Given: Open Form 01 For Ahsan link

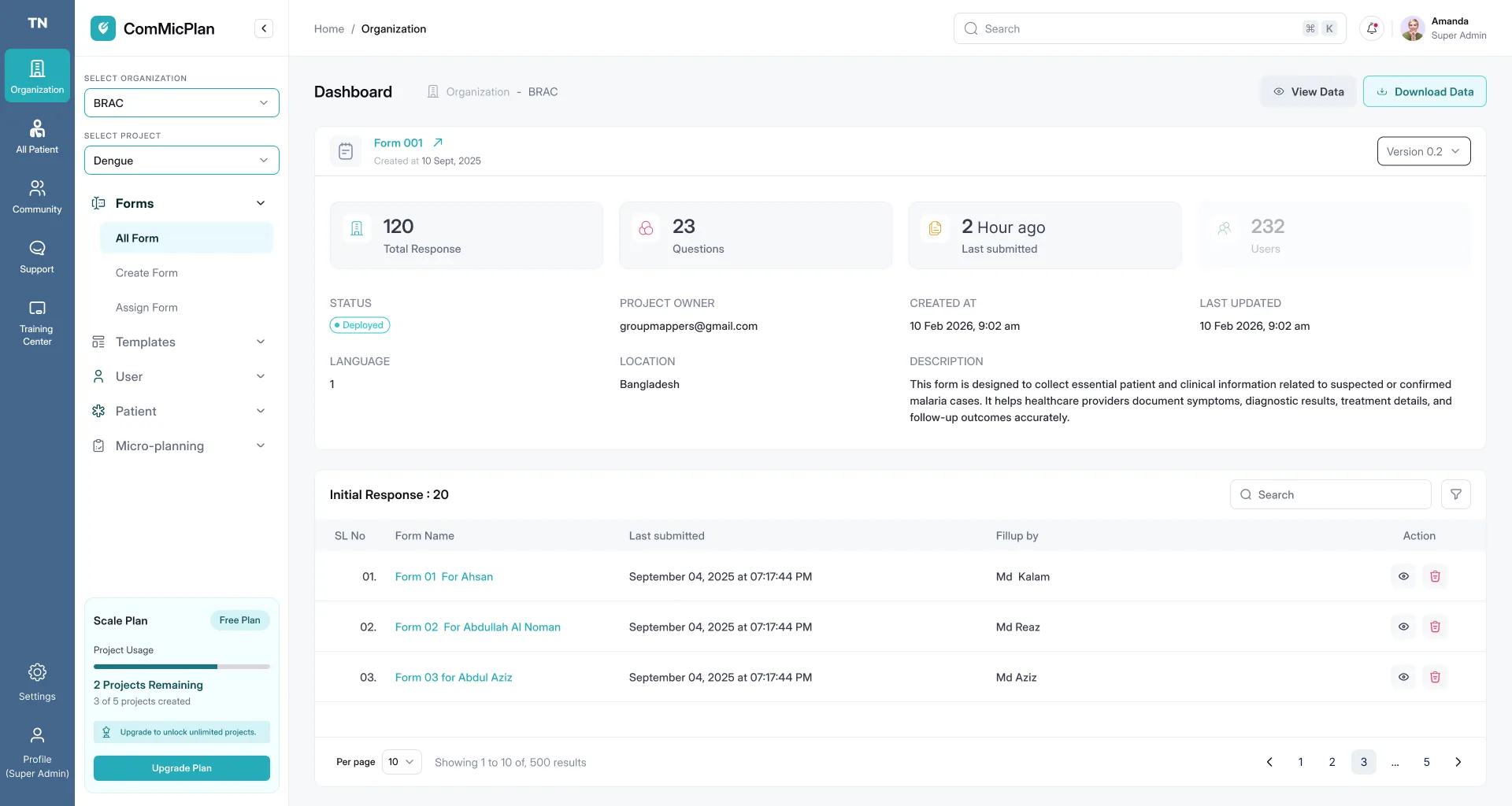Looking at the screenshot, I should pos(444,576).
